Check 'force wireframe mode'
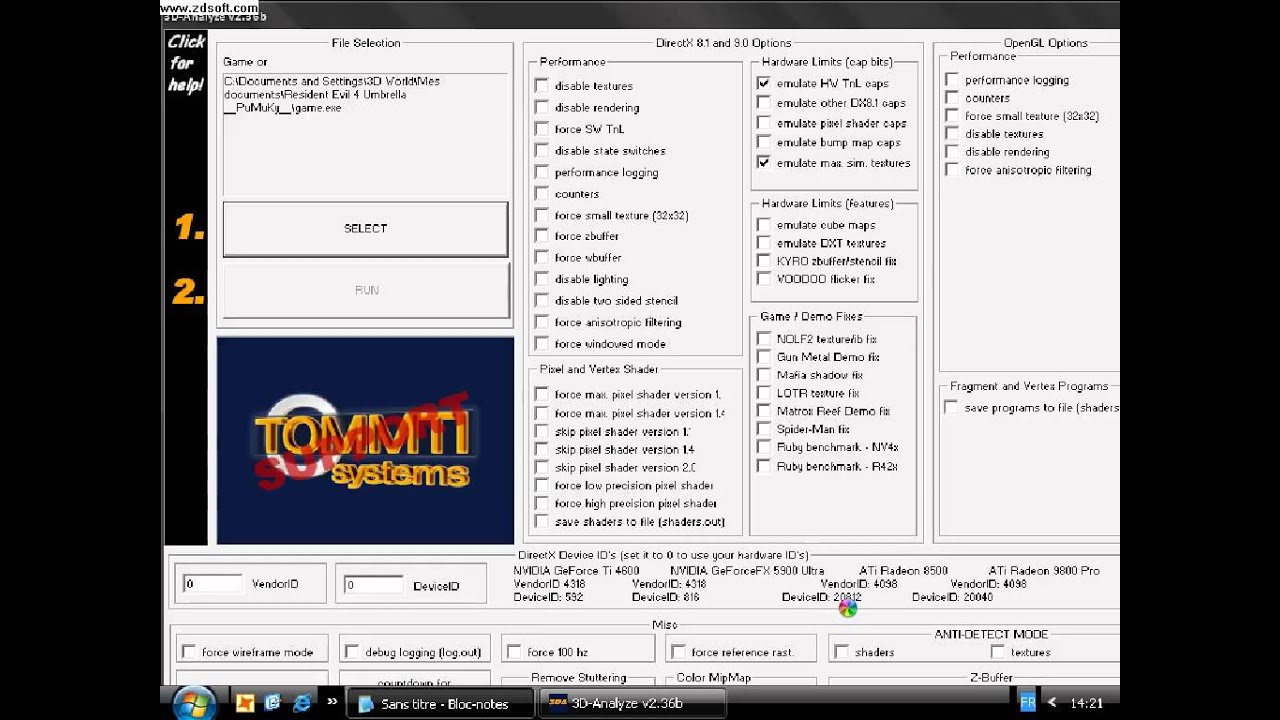Viewport: 1280px width, 720px height. pyautogui.click(x=188, y=652)
